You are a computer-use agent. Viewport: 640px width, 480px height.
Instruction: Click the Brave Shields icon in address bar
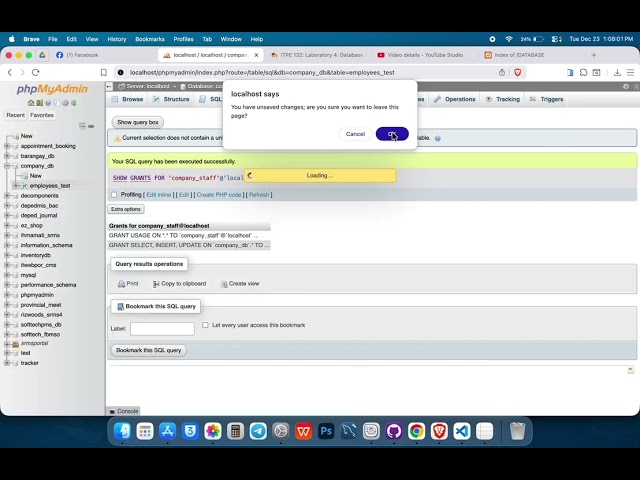point(517,72)
